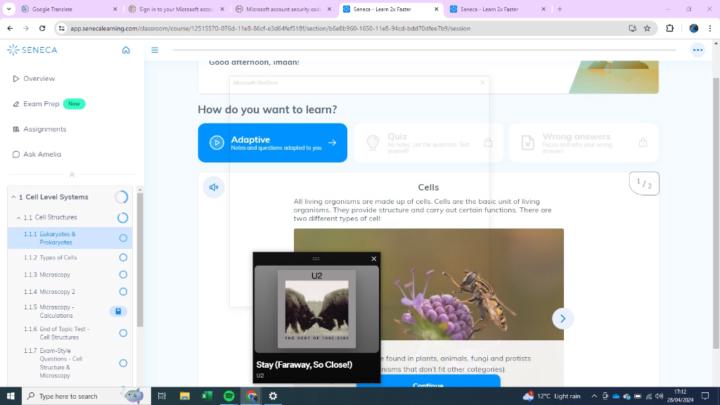Click lock icon on Quiz card
This screenshot has width=720, height=405.
(x=488, y=143)
